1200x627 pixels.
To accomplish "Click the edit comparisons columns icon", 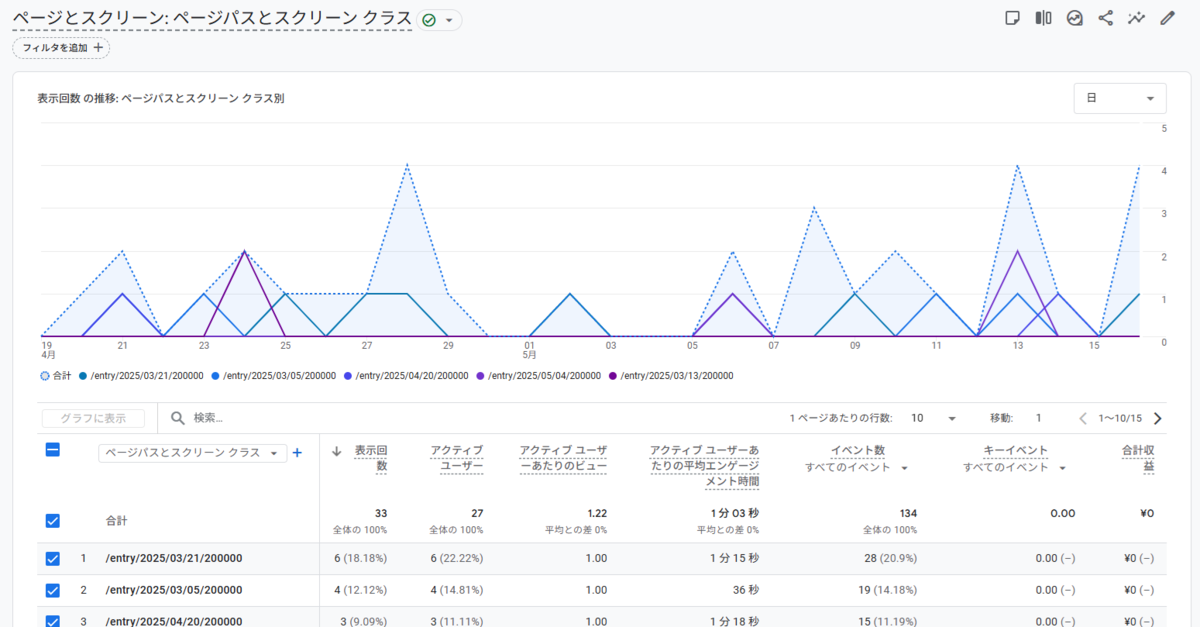I will coord(1043,18).
